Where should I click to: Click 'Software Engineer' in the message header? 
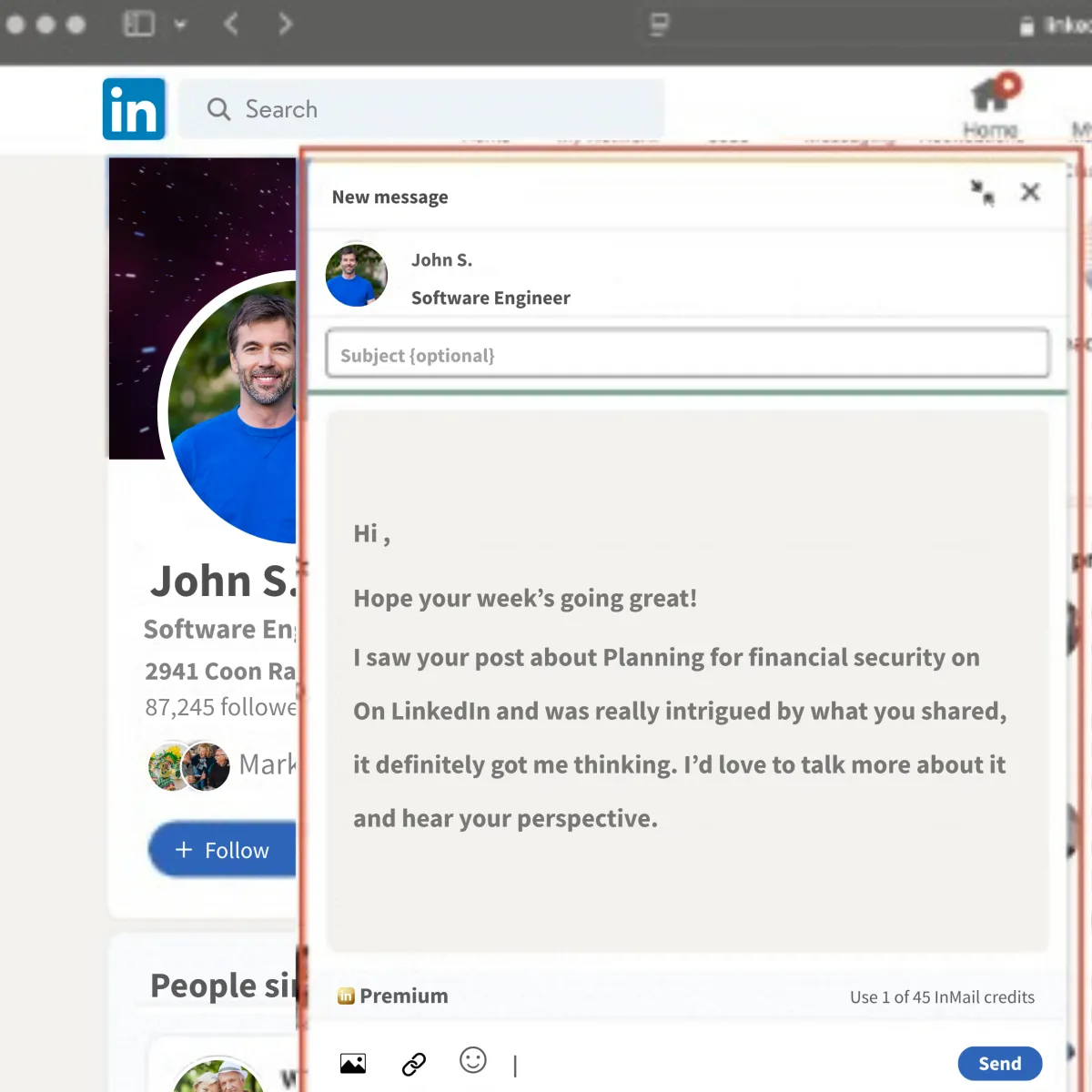[490, 298]
